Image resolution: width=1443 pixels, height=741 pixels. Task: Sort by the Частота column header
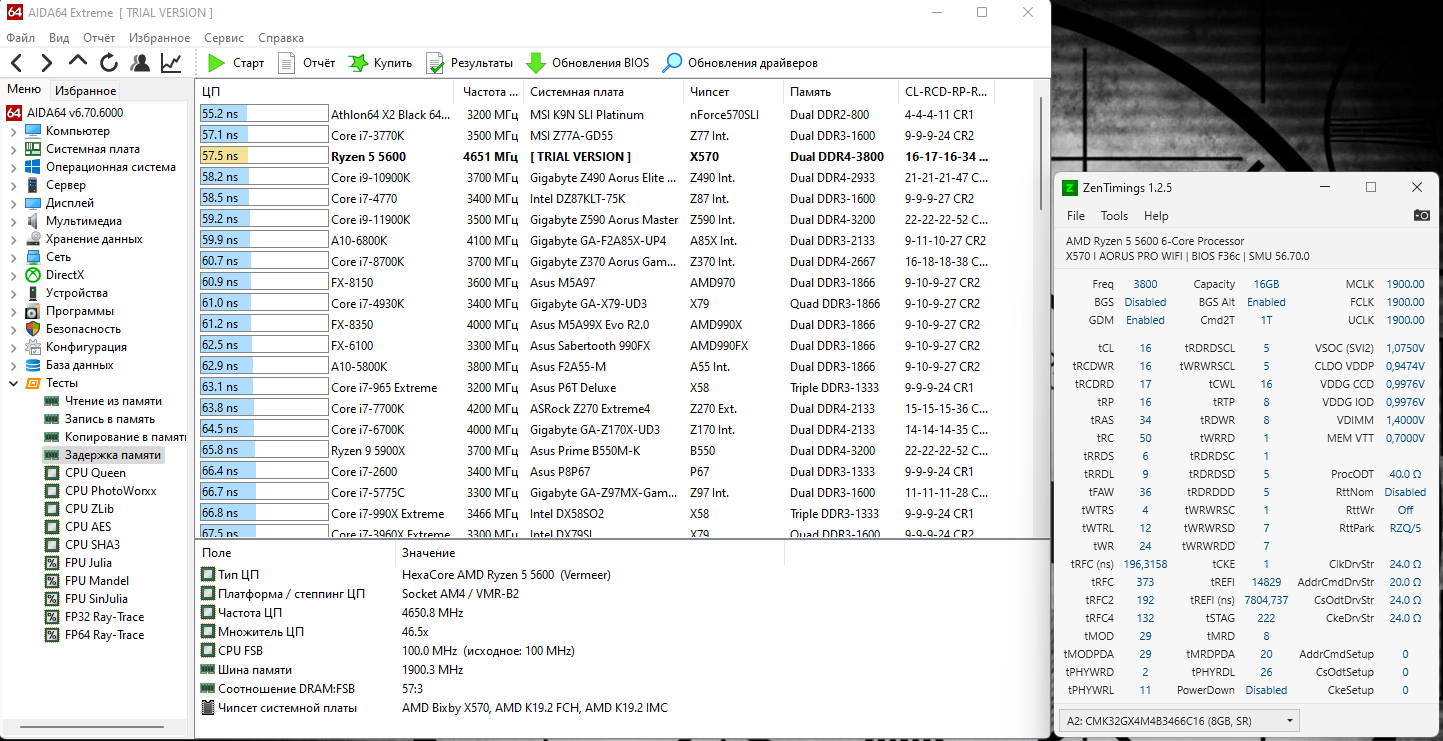click(x=490, y=91)
